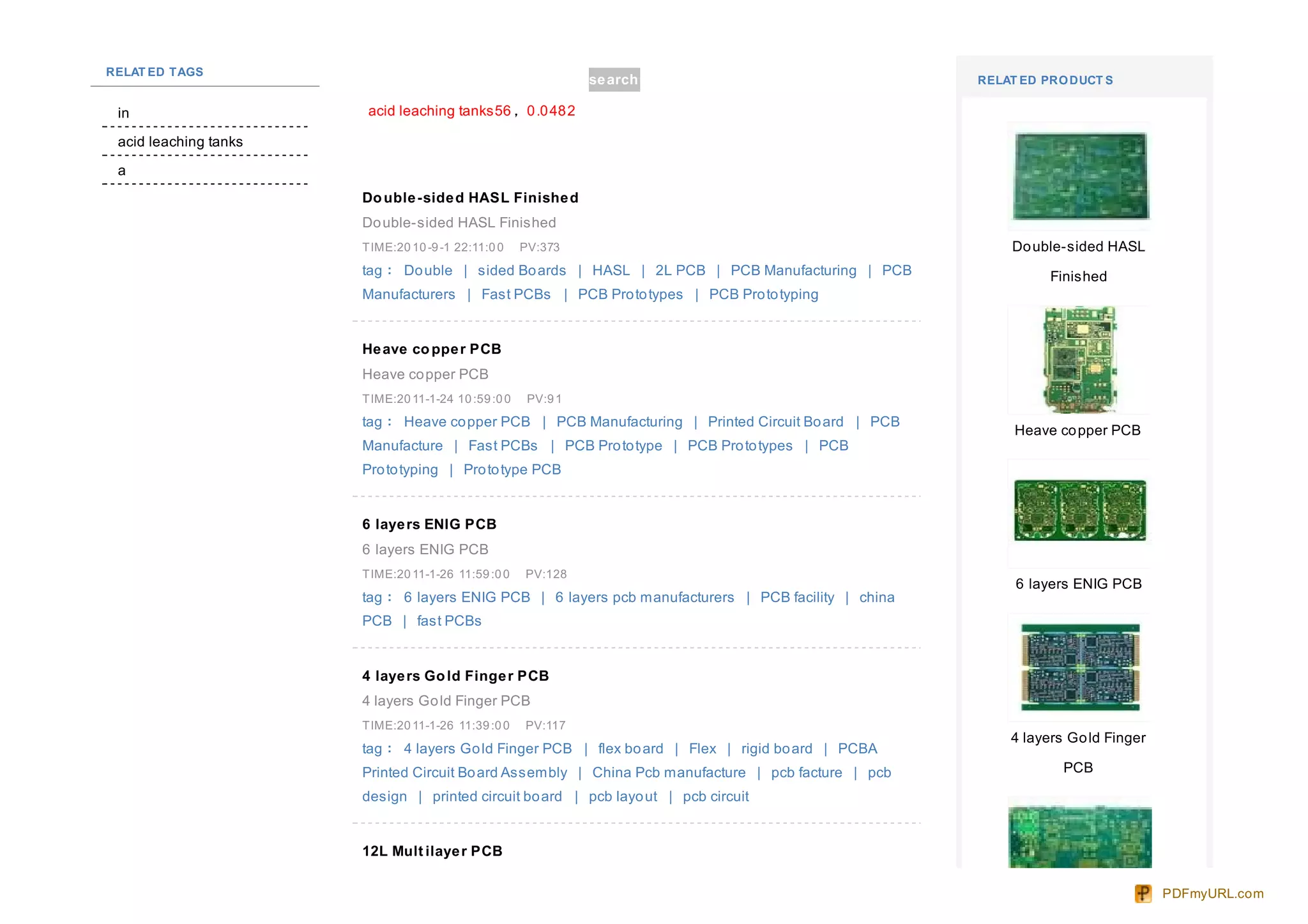Open the Double-sided HASL Finished product thumbnail
The width and height of the screenshot is (1308, 924).
(1080, 176)
